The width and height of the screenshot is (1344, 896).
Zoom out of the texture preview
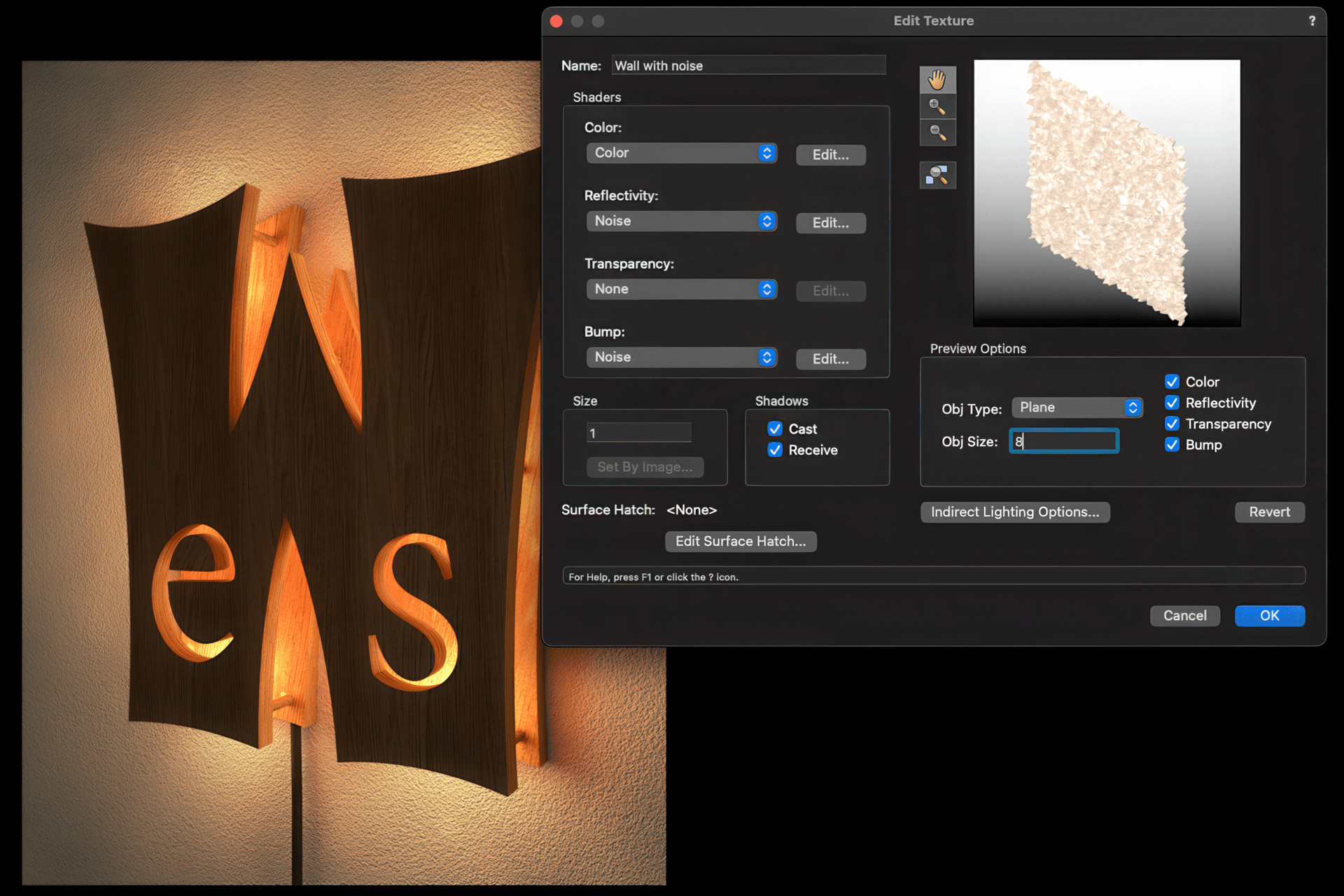[938, 132]
